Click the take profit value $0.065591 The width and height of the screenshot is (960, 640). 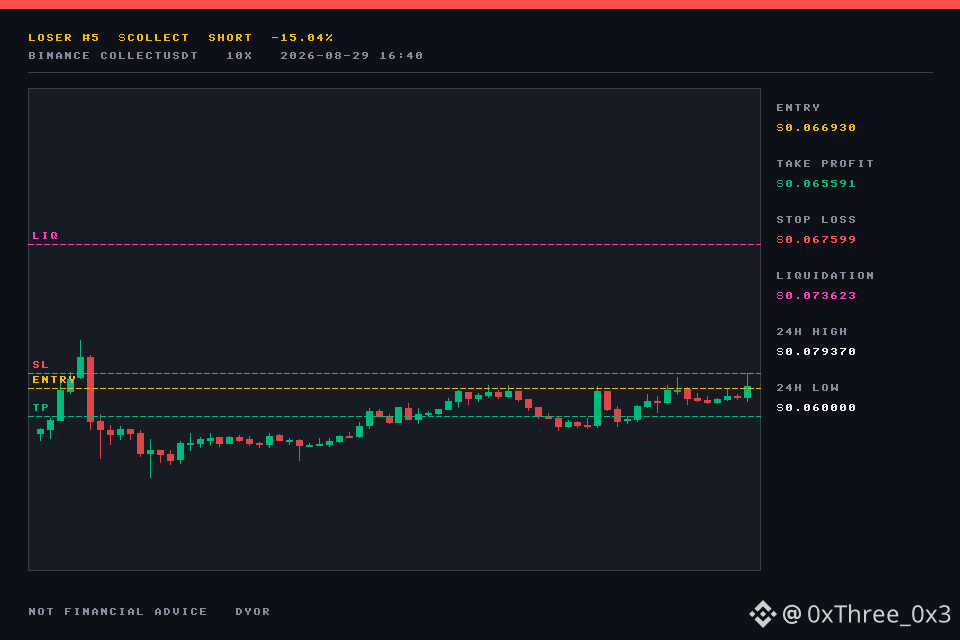pos(816,184)
